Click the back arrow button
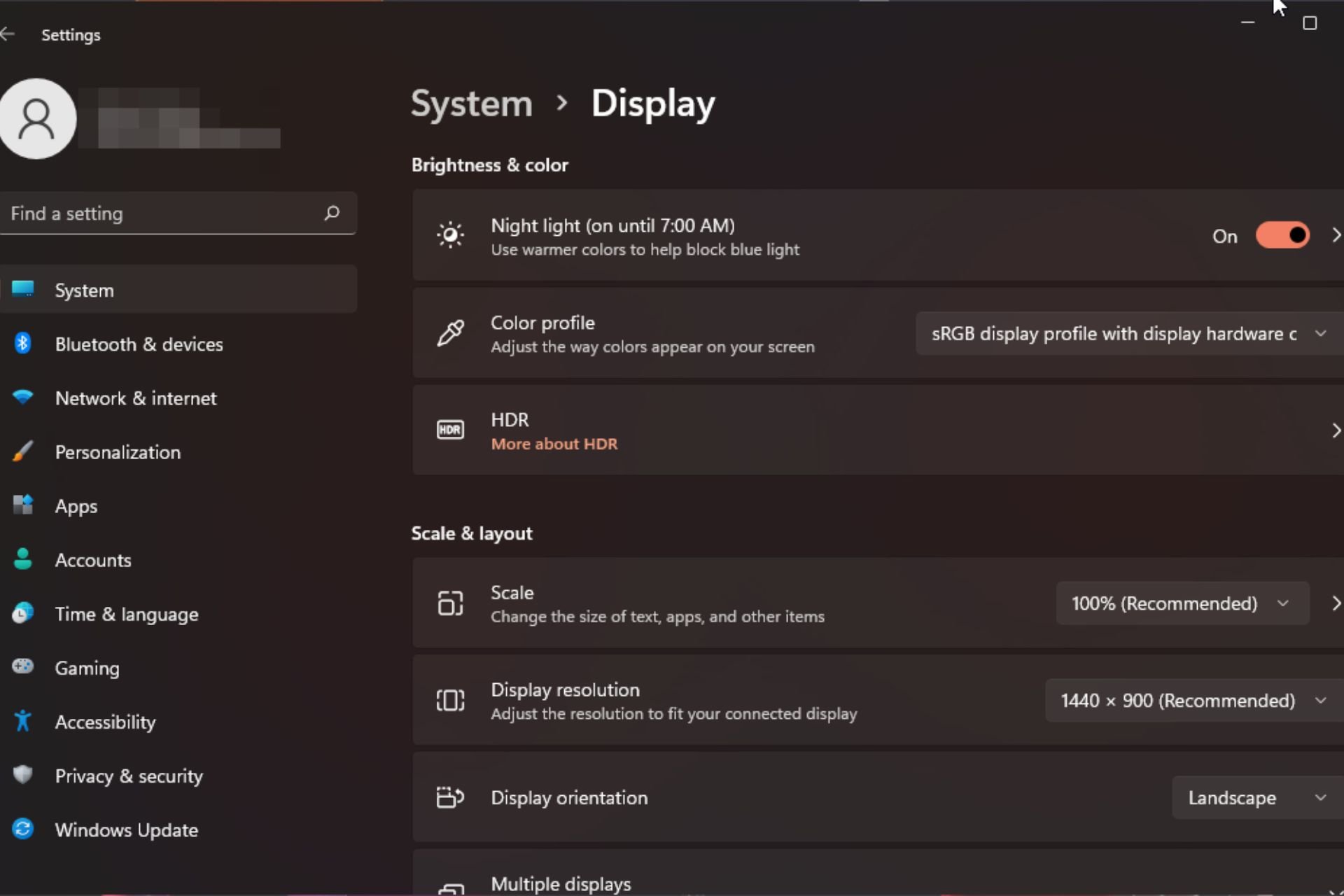Screen dimensions: 1344x896 [x=10, y=33]
